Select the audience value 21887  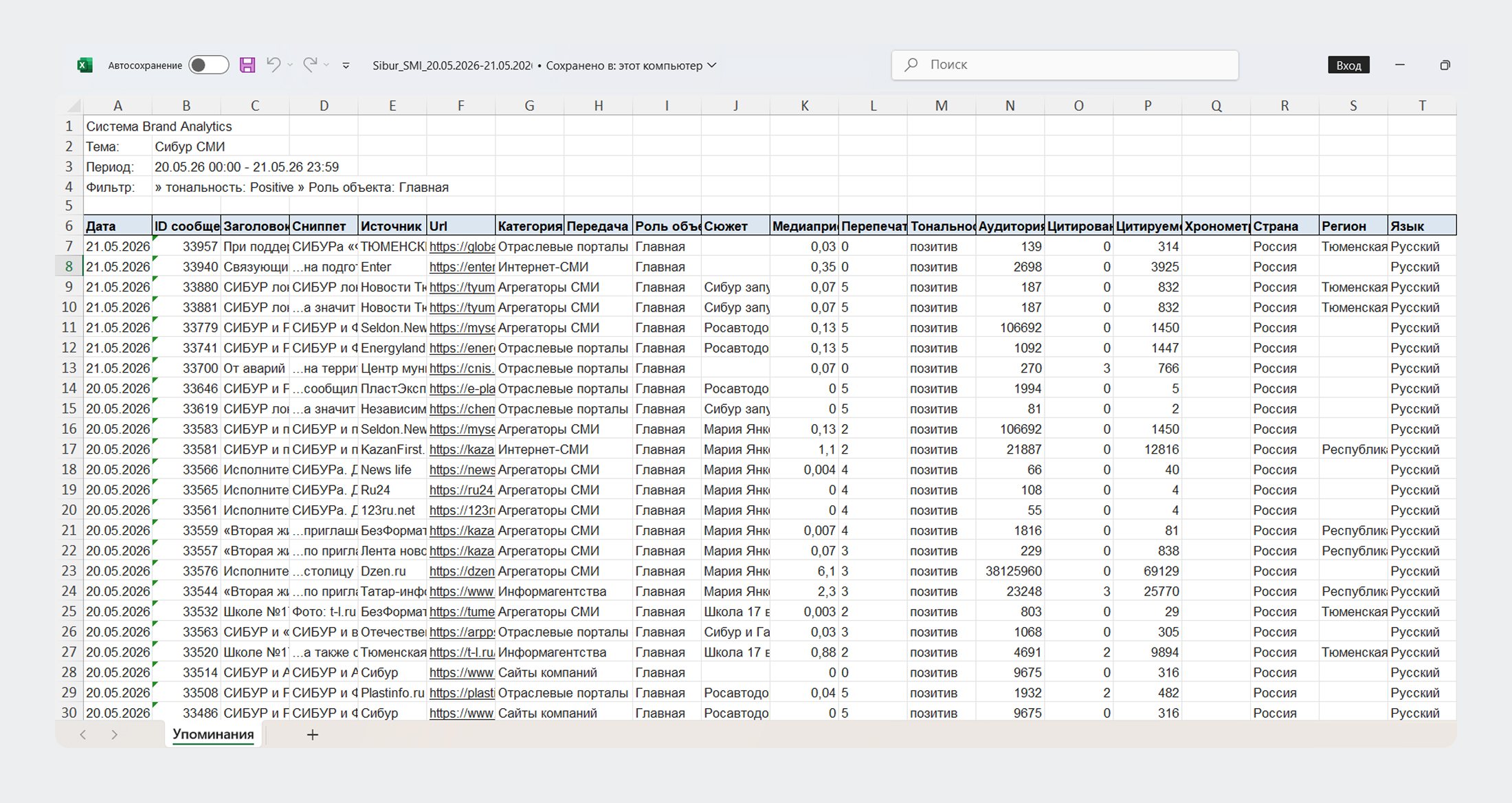pyautogui.click(x=1010, y=450)
